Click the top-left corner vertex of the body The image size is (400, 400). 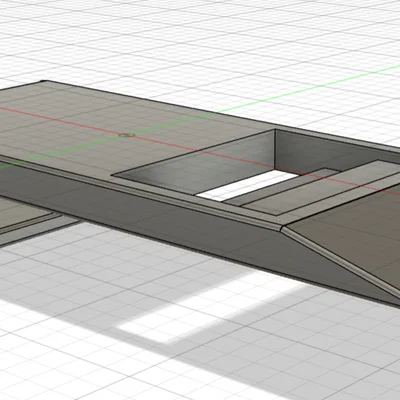[43, 81]
